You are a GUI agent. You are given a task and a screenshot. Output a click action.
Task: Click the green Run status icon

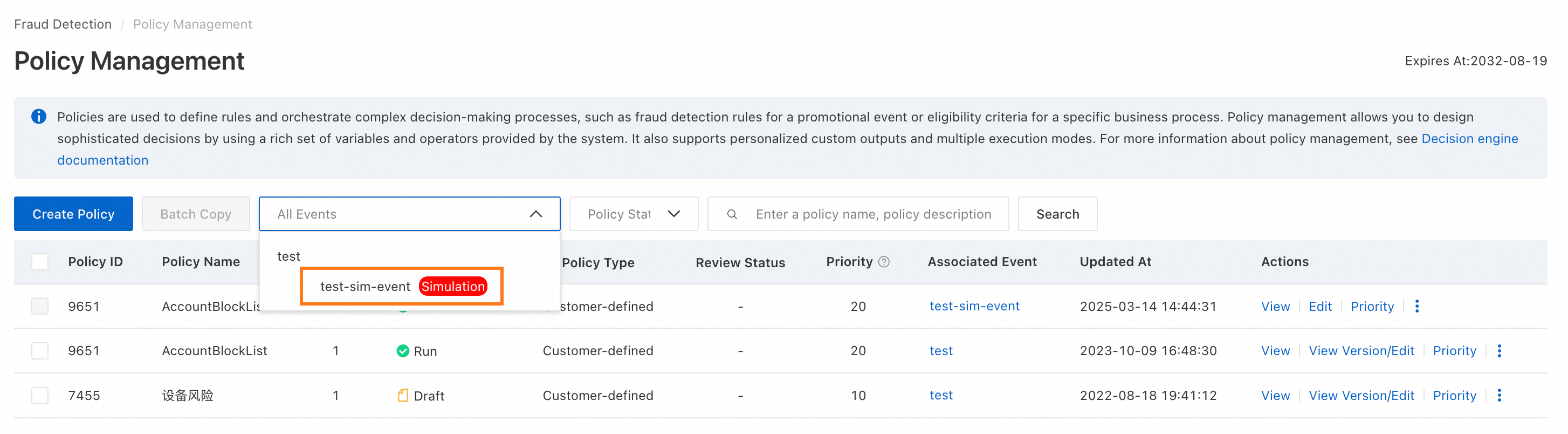tap(402, 351)
